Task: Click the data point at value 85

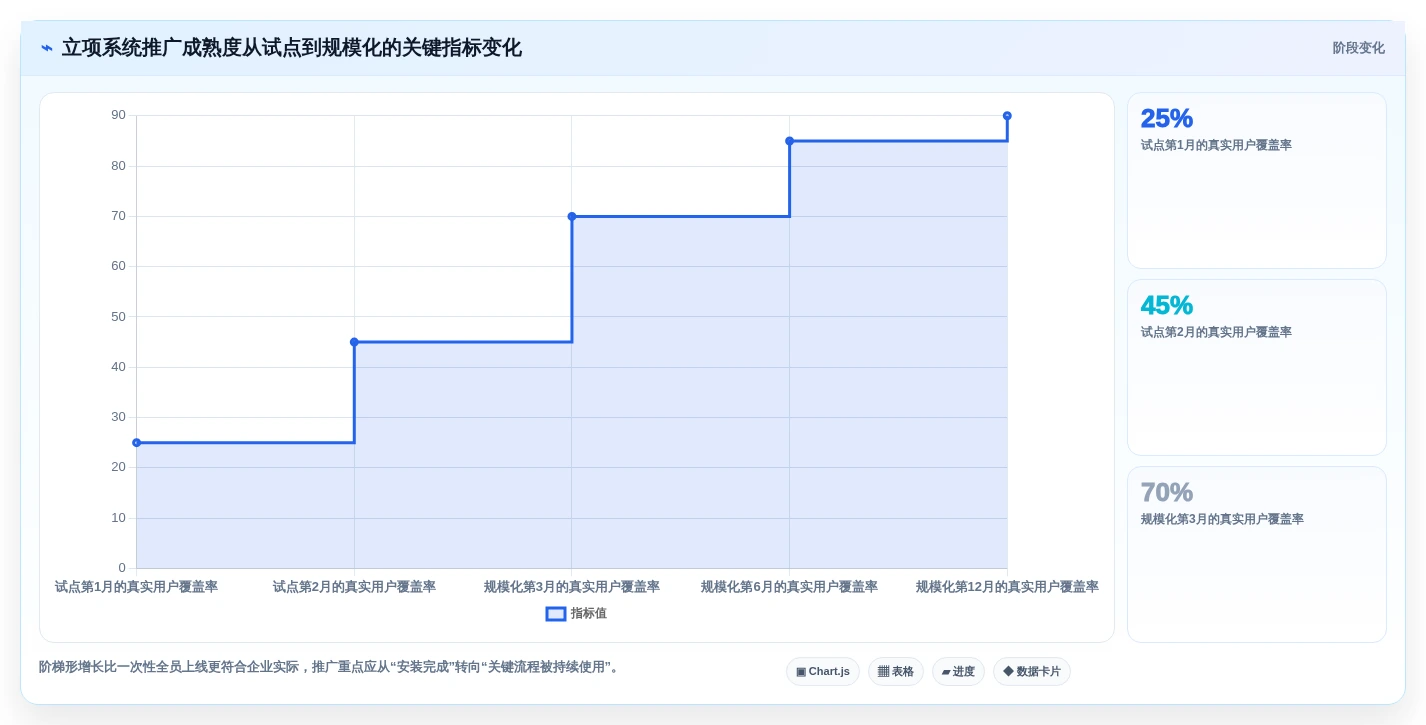Action: click(789, 141)
